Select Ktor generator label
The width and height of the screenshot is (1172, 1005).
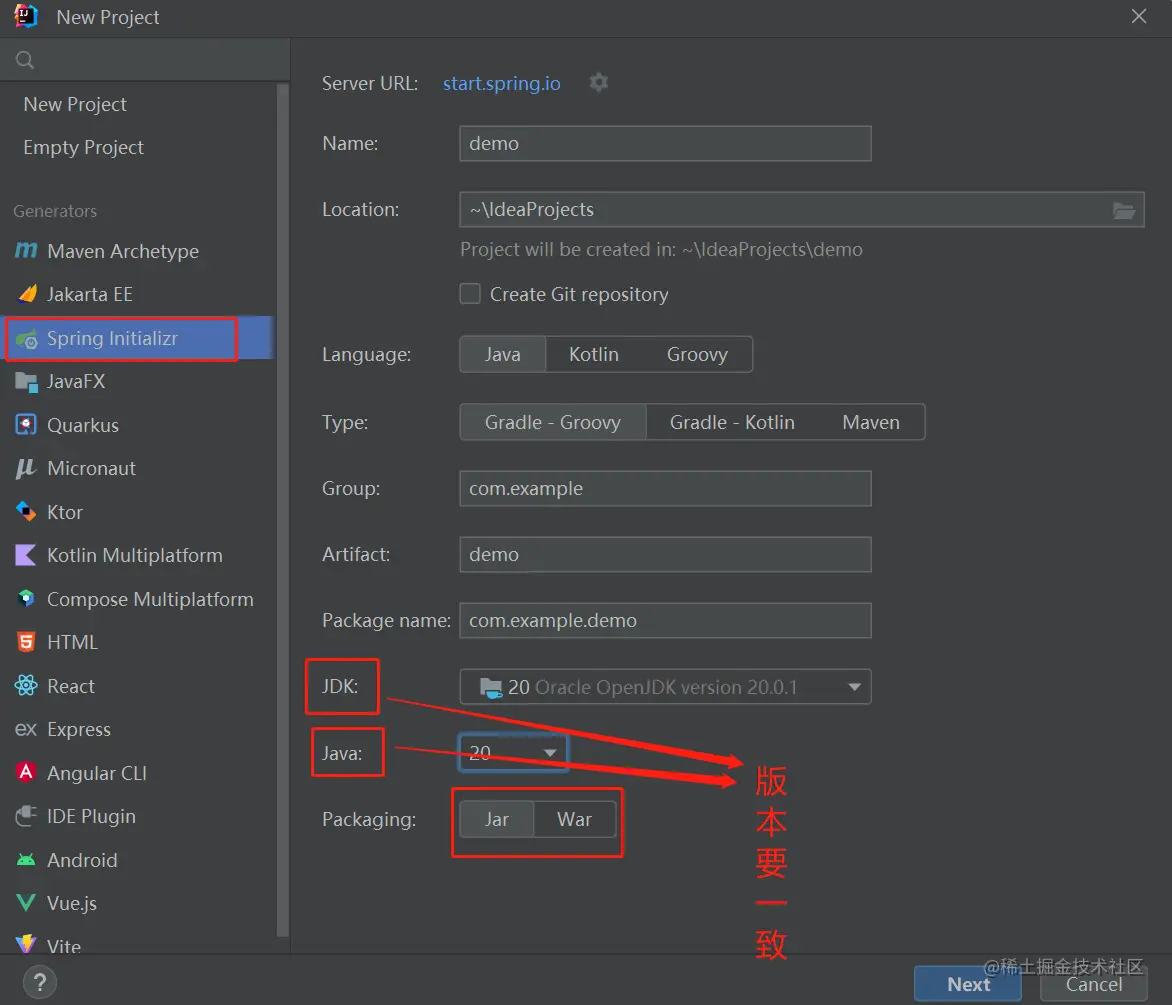coord(65,513)
